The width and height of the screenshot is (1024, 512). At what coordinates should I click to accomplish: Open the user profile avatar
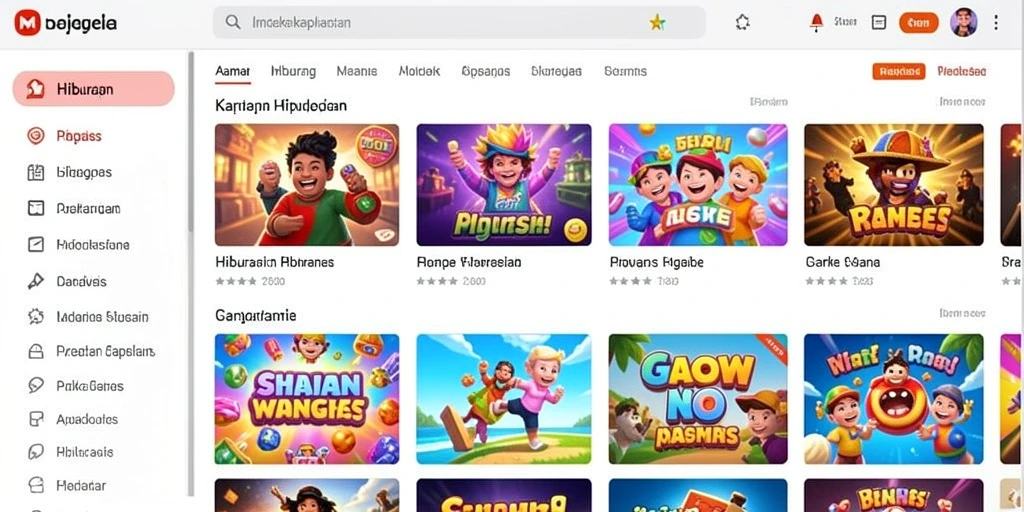963,22
